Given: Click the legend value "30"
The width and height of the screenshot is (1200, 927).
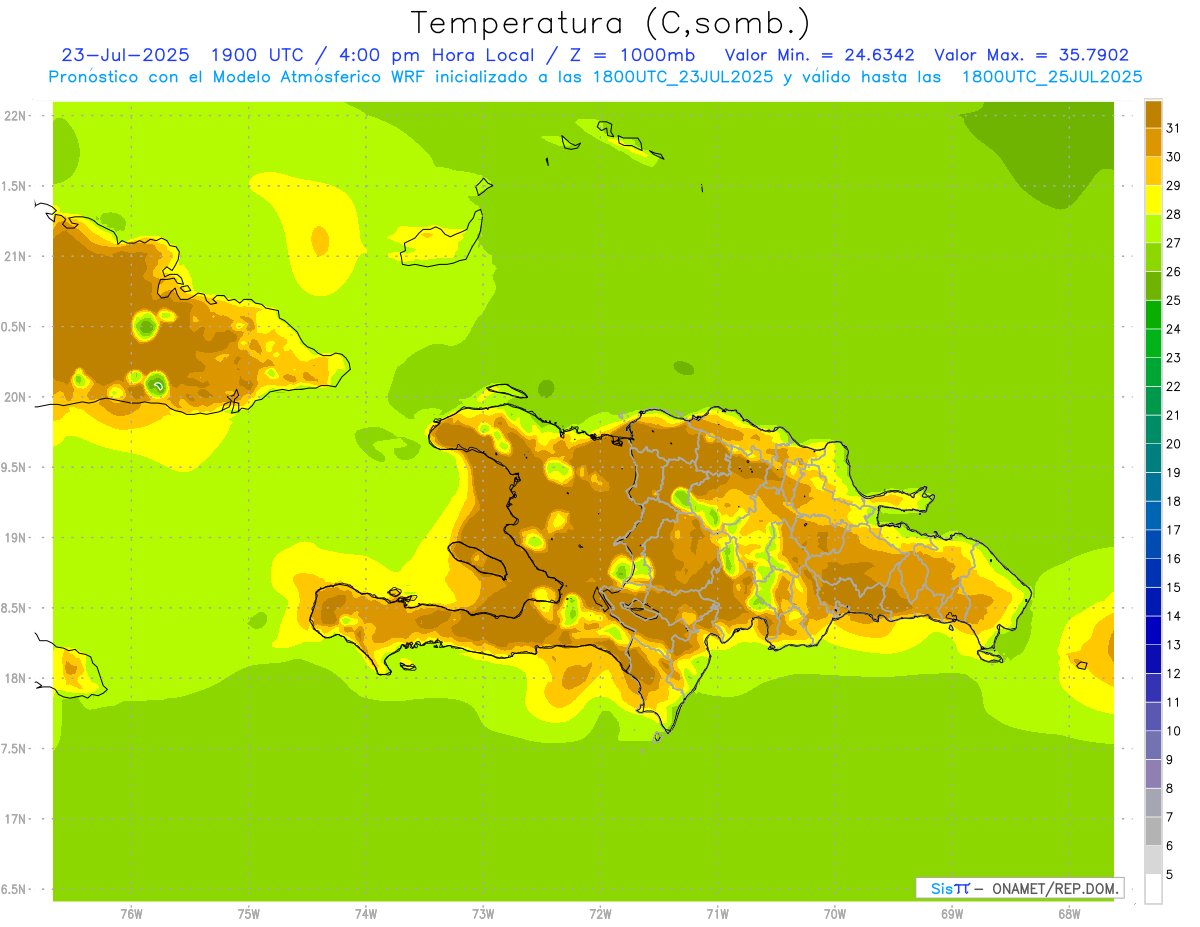Looking at the screenshot, I should [x=1173, y=157].
